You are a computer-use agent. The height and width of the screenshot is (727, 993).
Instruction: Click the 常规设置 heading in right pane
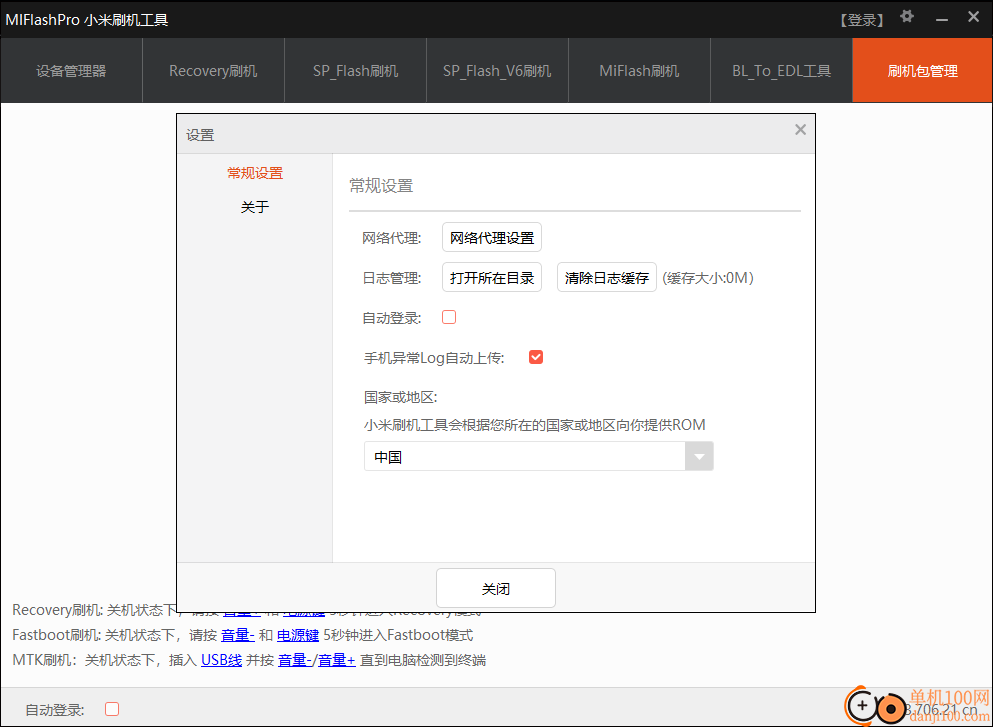tap(381, 186)
